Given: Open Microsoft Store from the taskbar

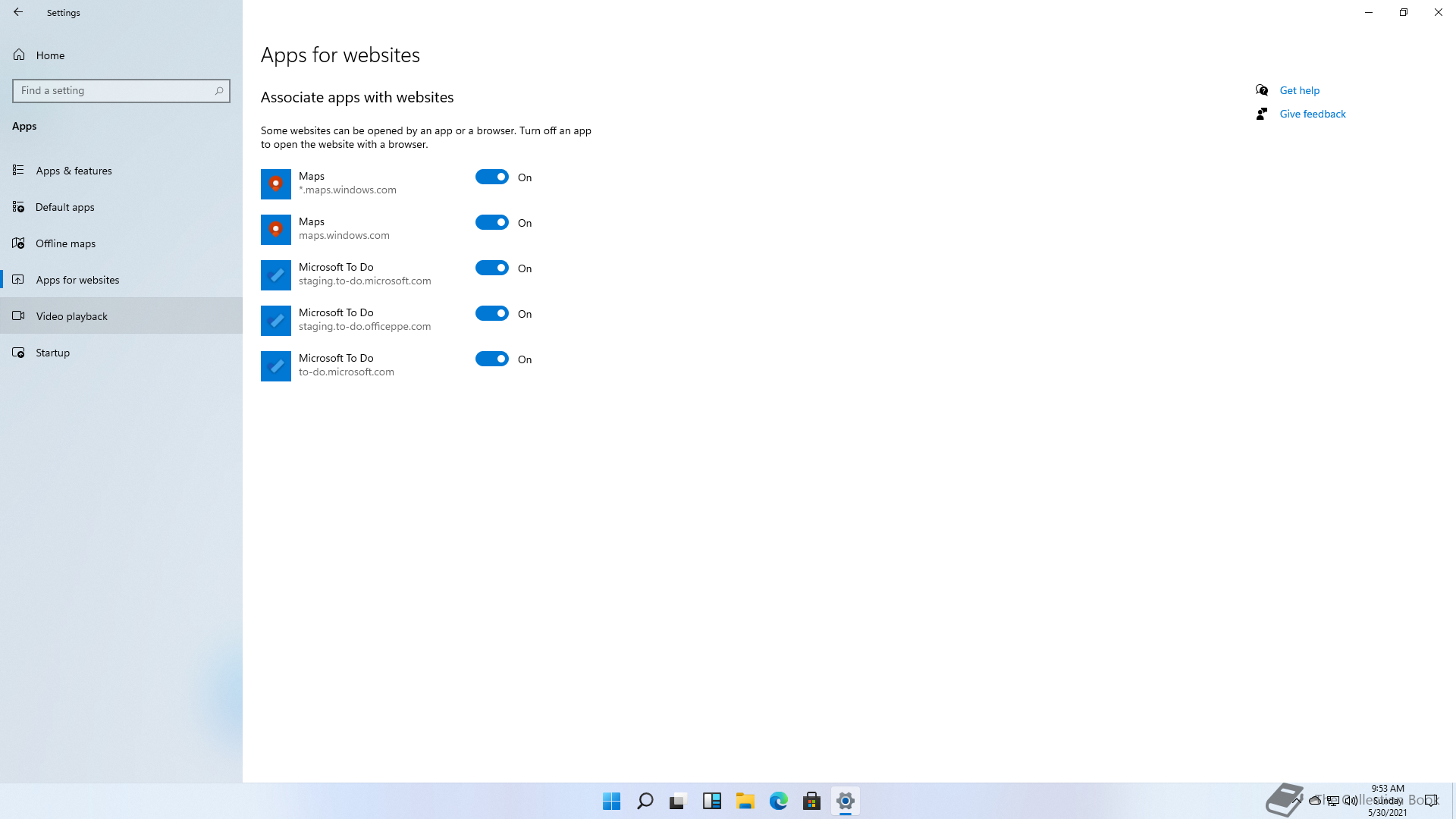Looking at the screenshot, I should tap(812, 801).
